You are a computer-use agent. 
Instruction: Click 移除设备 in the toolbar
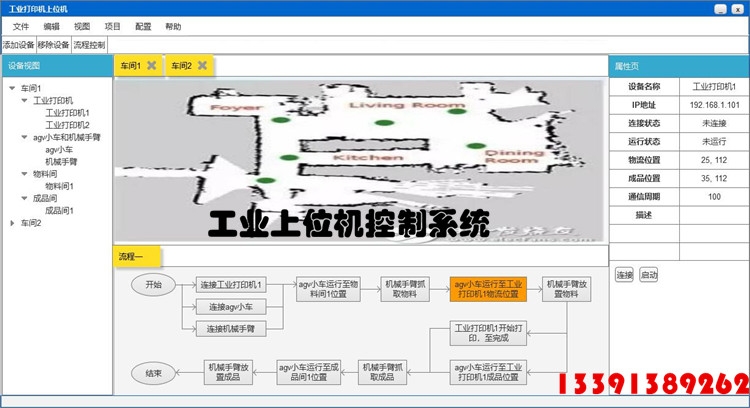[54, 45]
